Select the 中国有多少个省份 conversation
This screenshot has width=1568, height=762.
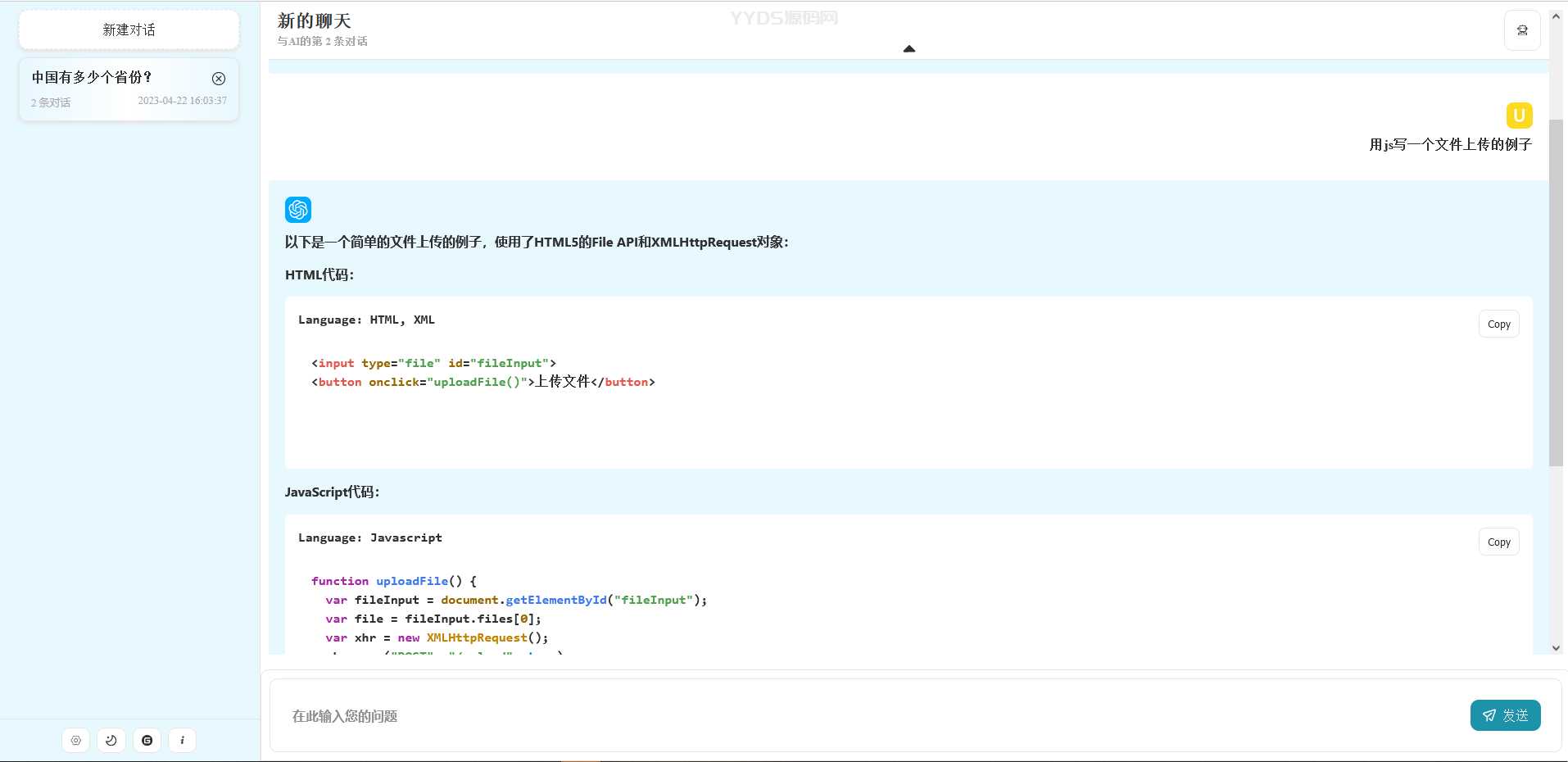(106, 88)
